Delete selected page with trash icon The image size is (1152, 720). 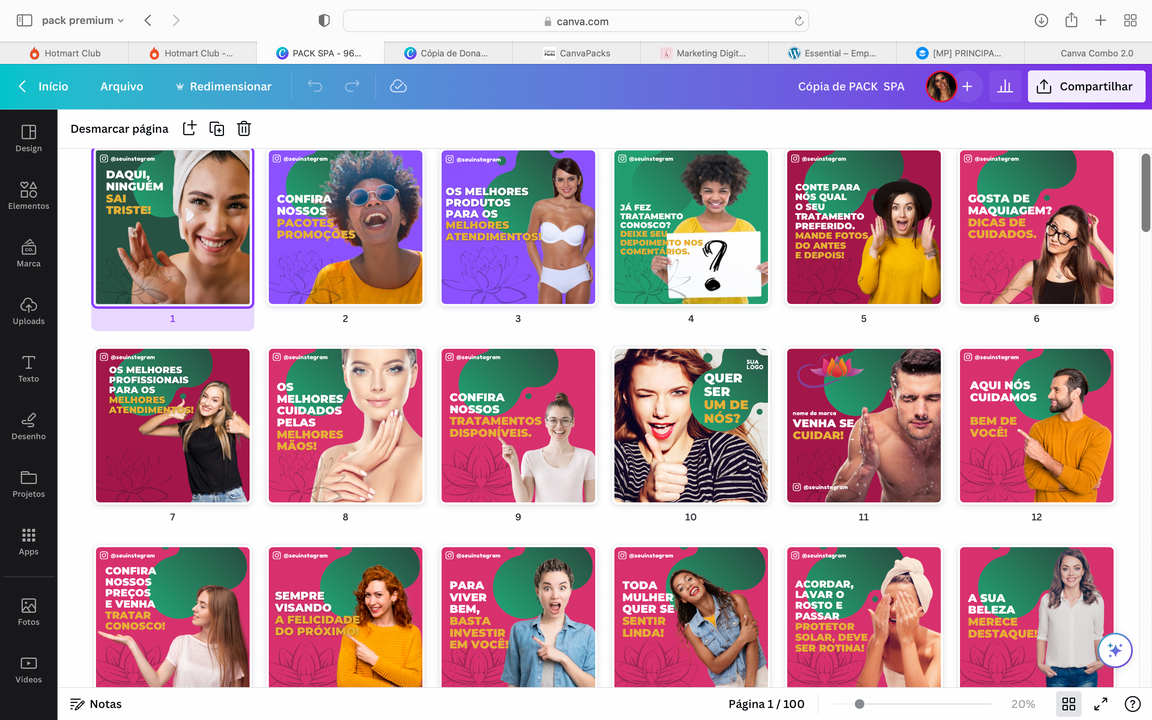tap(244, 128)
